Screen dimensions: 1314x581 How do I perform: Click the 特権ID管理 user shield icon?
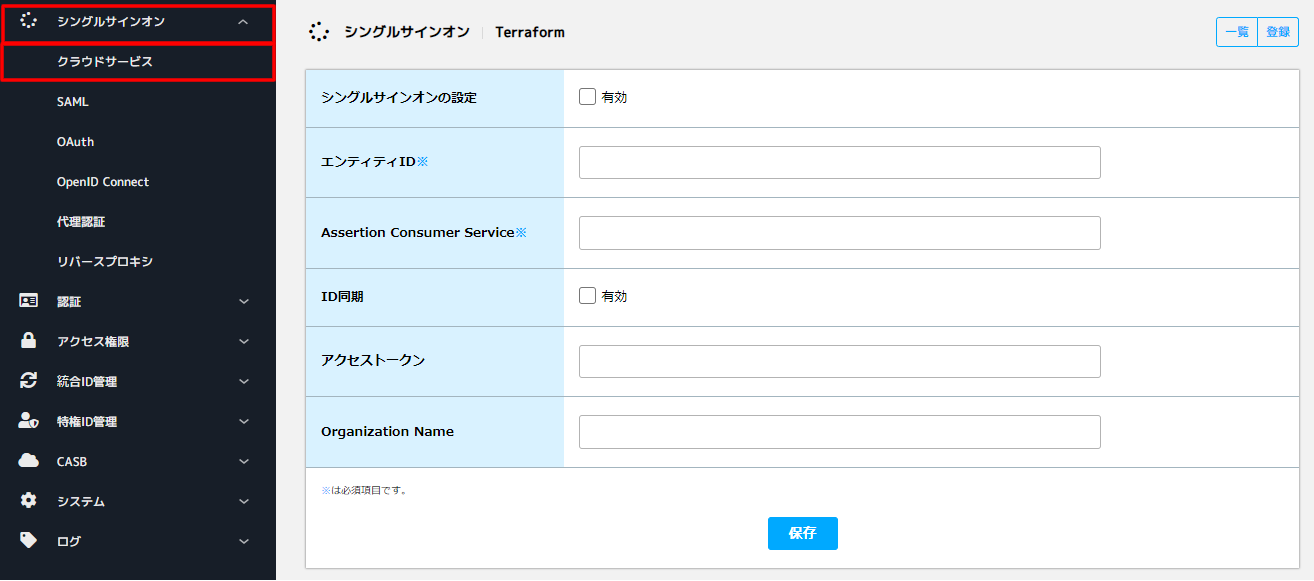pos(29,421)
